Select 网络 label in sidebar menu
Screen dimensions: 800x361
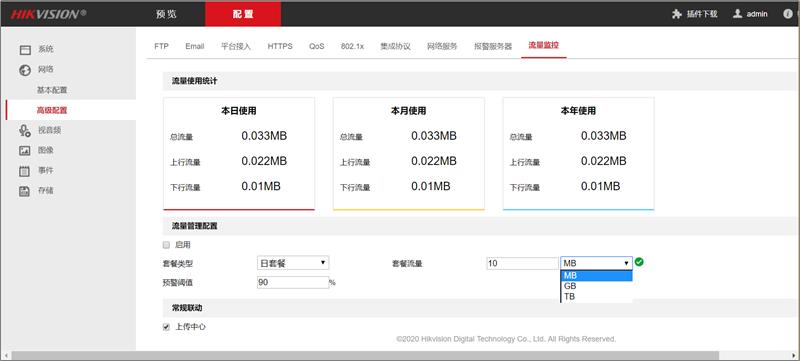tap(46, 69)
